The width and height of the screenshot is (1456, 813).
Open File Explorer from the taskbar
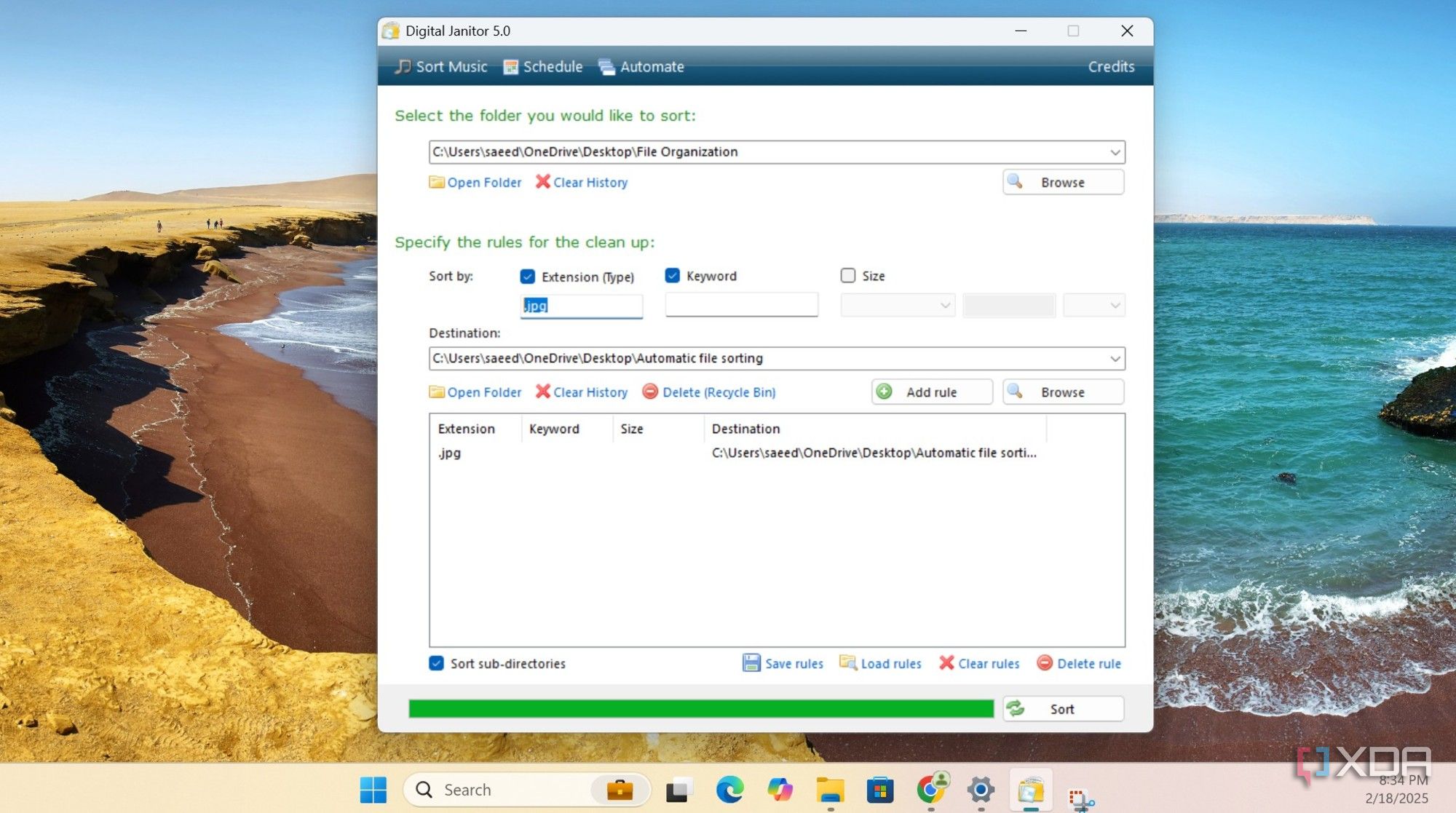(x=830, y=790)
